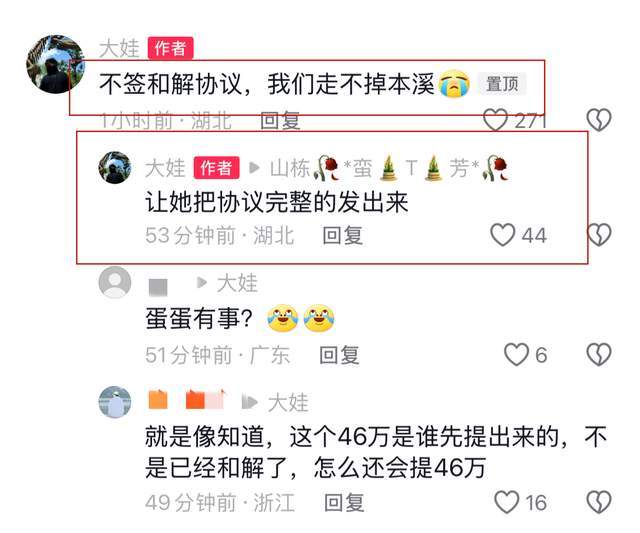Like the pinned comment with 271 likes
The width and height of the screenshot is (640, 533).
click(495, 120)
